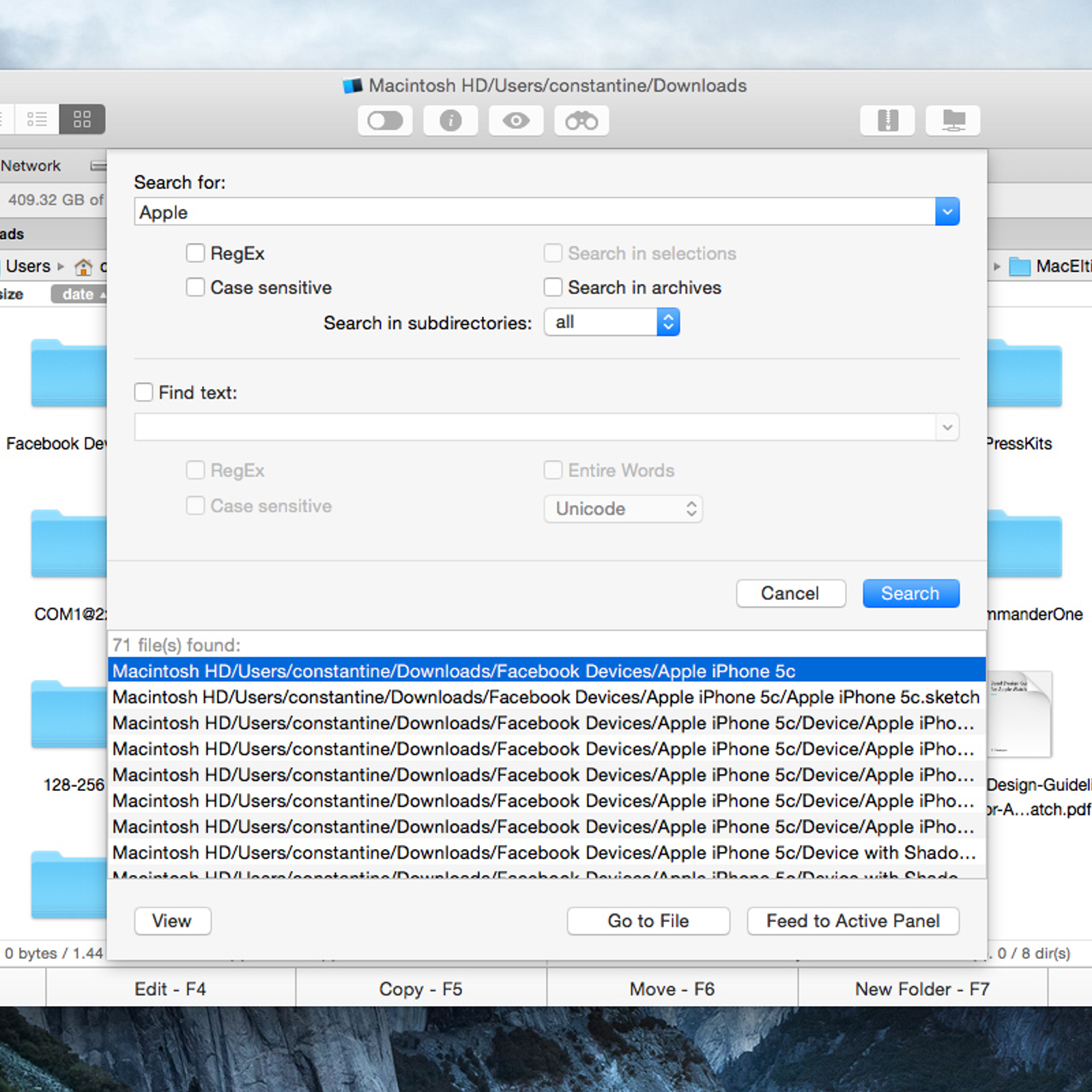Expand breadcrumb arrow after Users
Image resolution: width=1092 pixels, height=1092 pixels.
[x=61, y=267]
